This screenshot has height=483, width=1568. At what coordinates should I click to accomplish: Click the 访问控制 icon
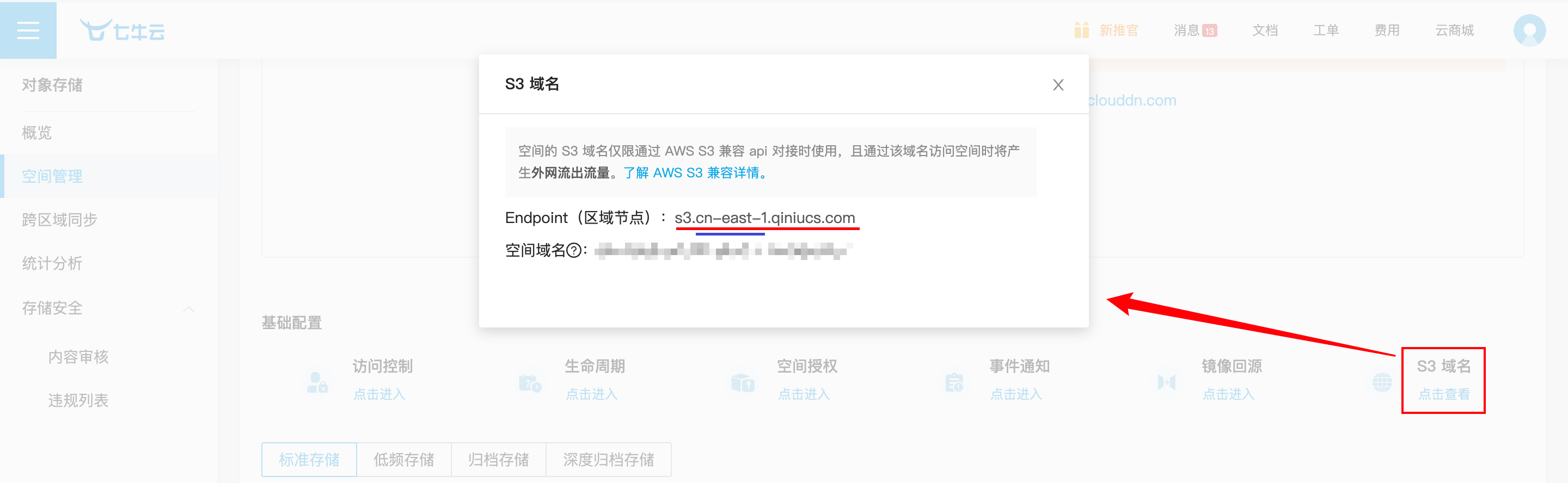pyautogui.click(x=317, y=382)
